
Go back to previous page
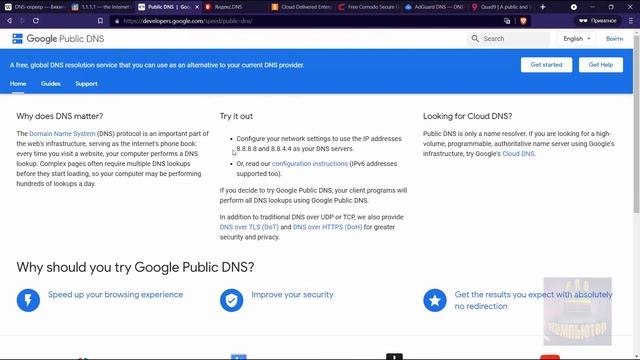coord(9,21)
